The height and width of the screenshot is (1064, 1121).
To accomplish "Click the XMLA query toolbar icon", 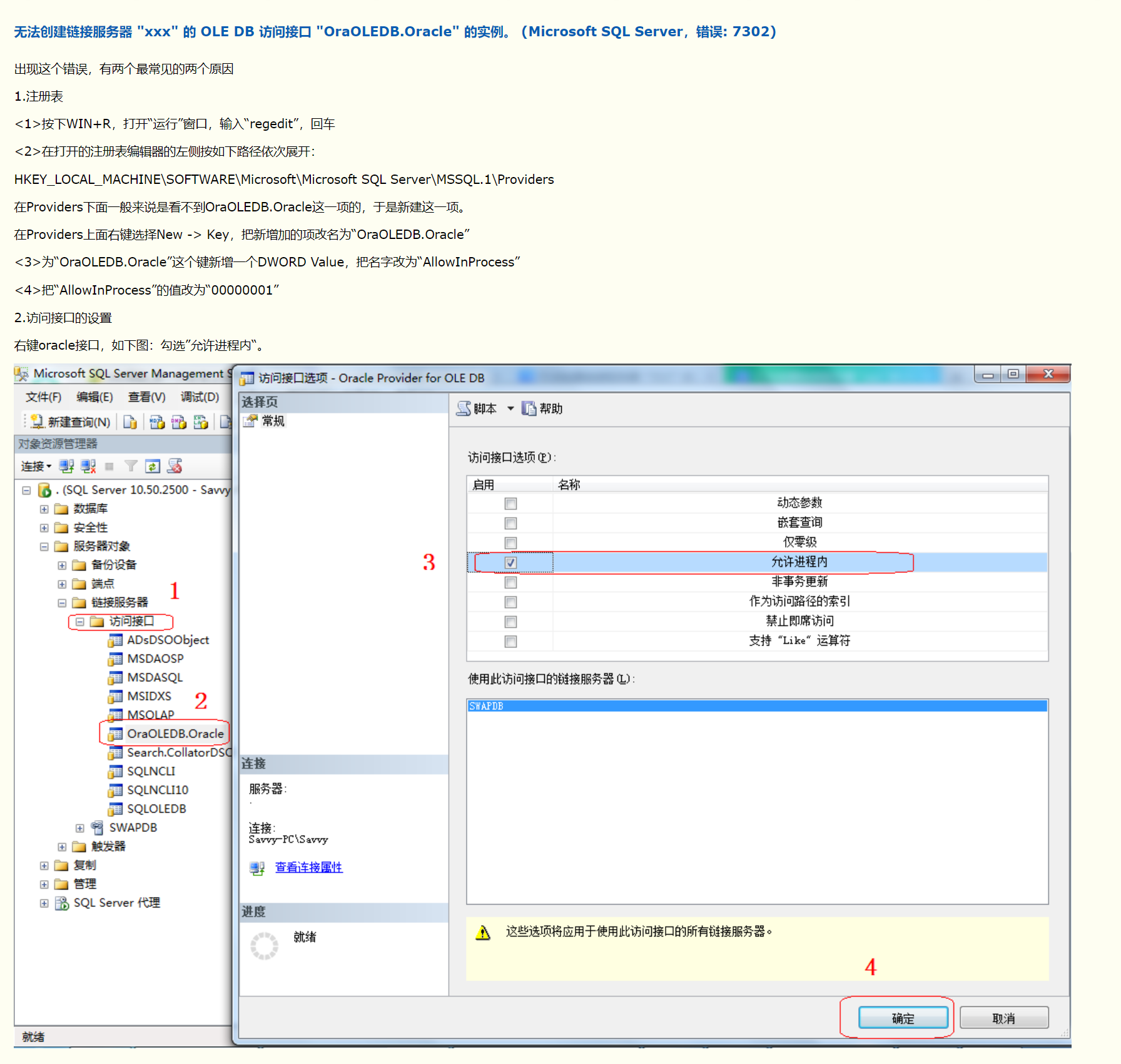I will [201, 422].
